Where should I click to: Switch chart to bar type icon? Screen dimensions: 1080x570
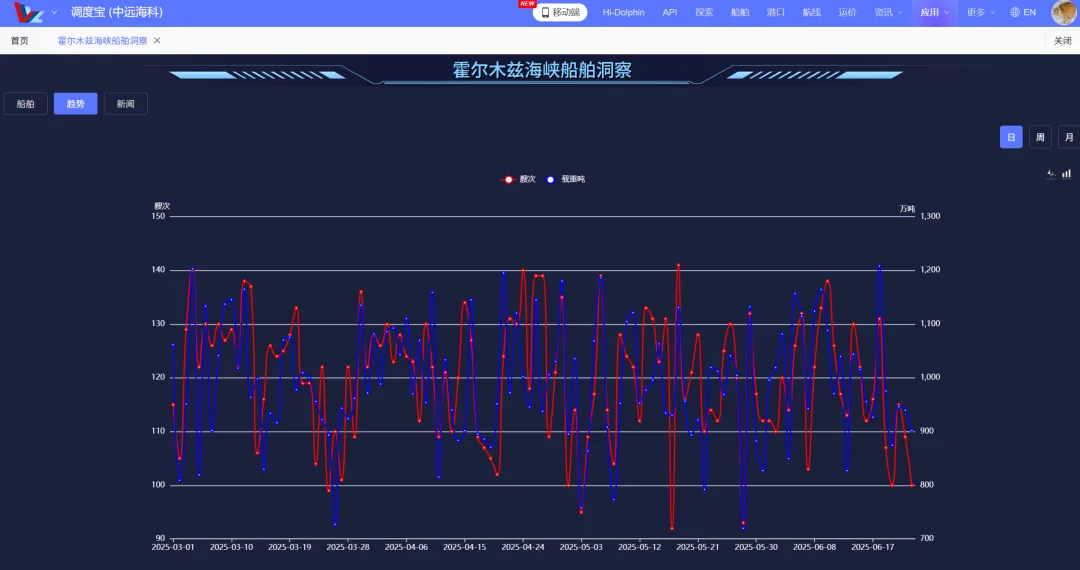pyautogui.click(x=1066, y=173)
